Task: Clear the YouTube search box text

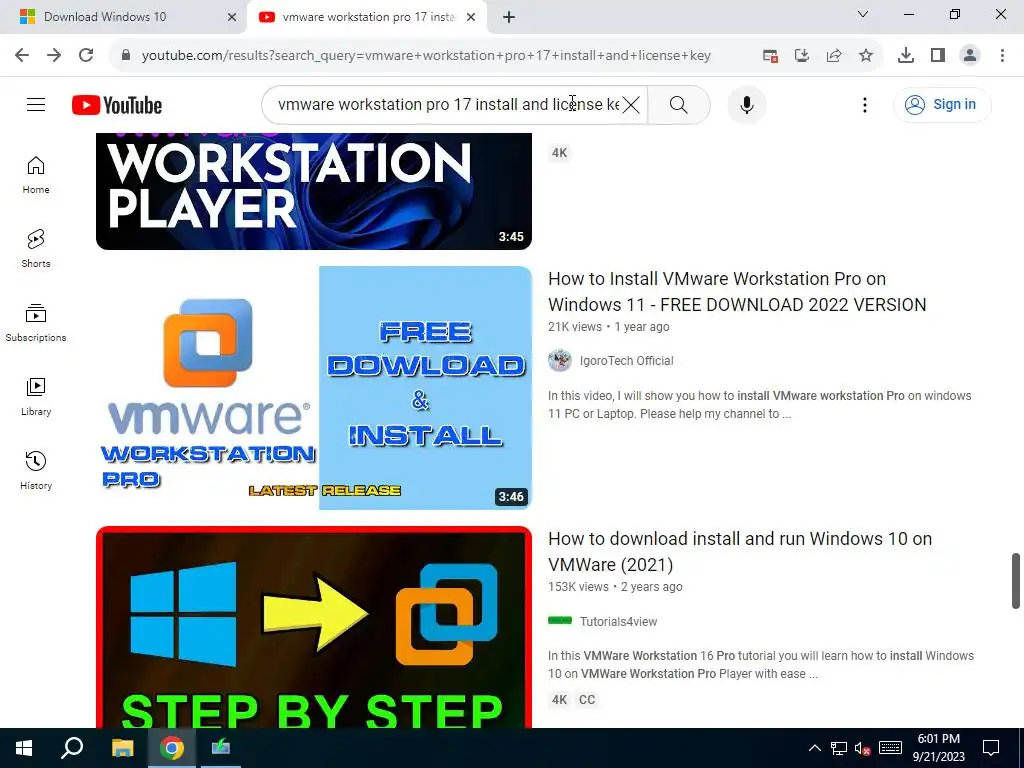Action: (630, 104)
